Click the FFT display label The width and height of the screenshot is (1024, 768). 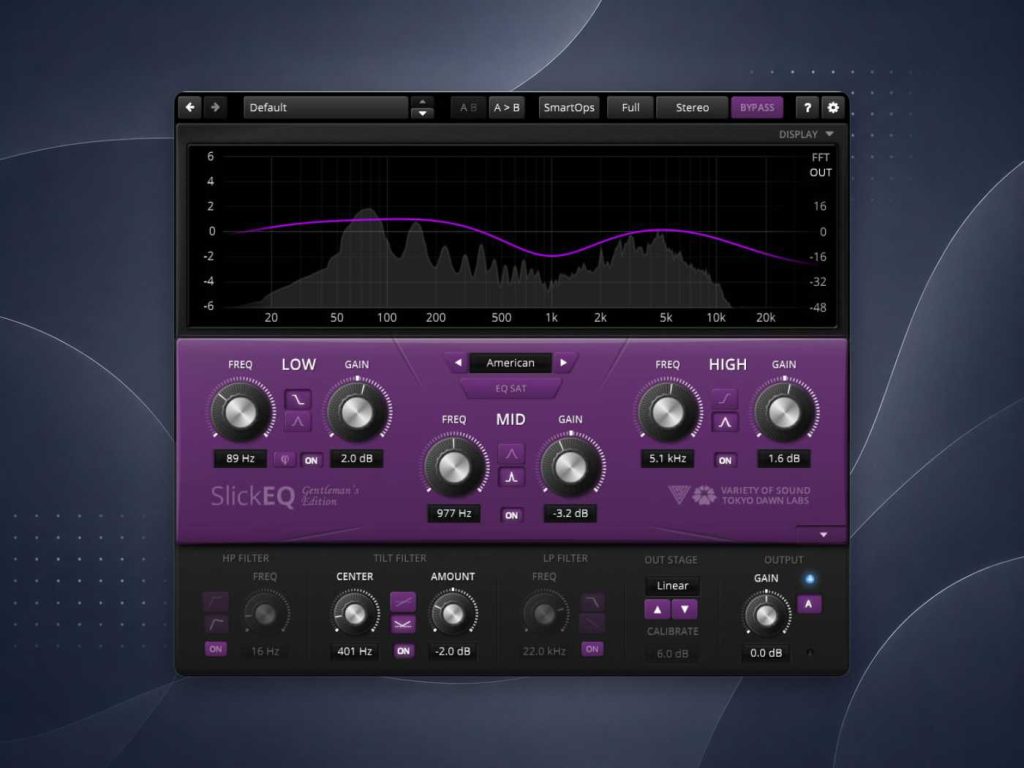coord(820,157)
